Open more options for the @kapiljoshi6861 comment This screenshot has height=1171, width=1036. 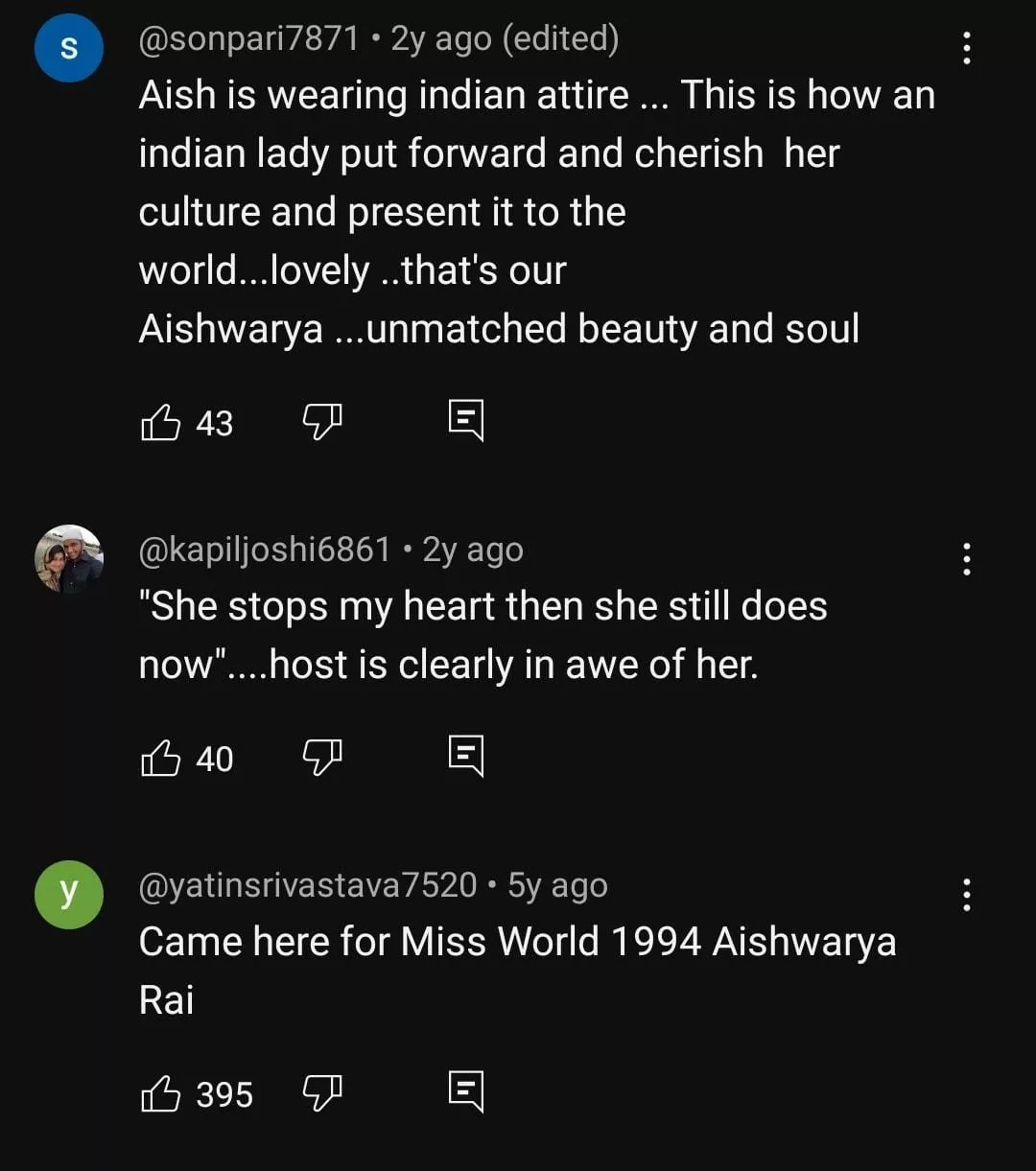[x=966, y=558]
